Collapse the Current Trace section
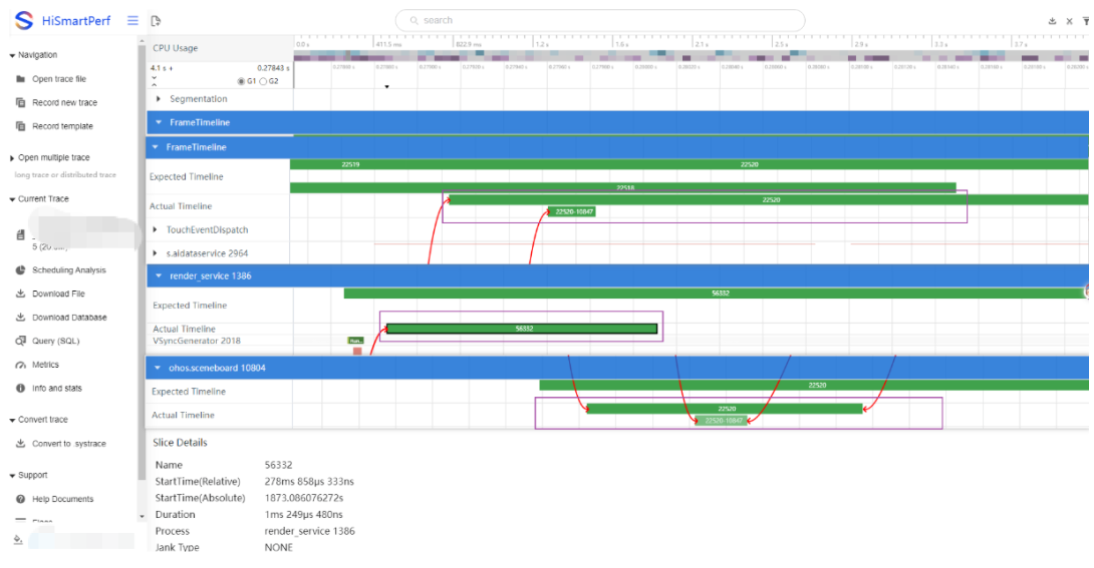This screenshot has width=1094, height=568. [12, 199]
